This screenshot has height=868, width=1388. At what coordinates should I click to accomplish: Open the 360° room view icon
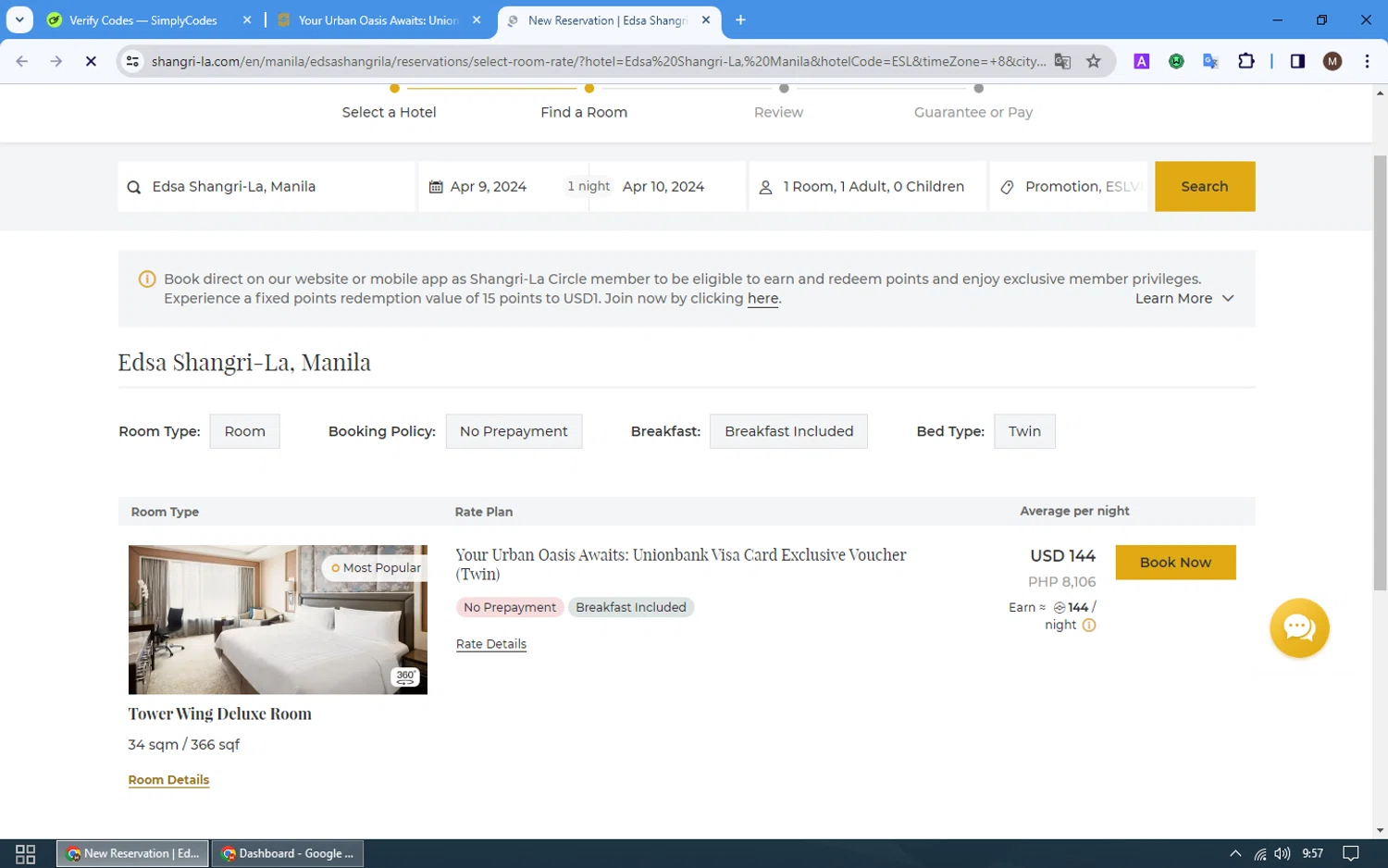click(405, 677)
